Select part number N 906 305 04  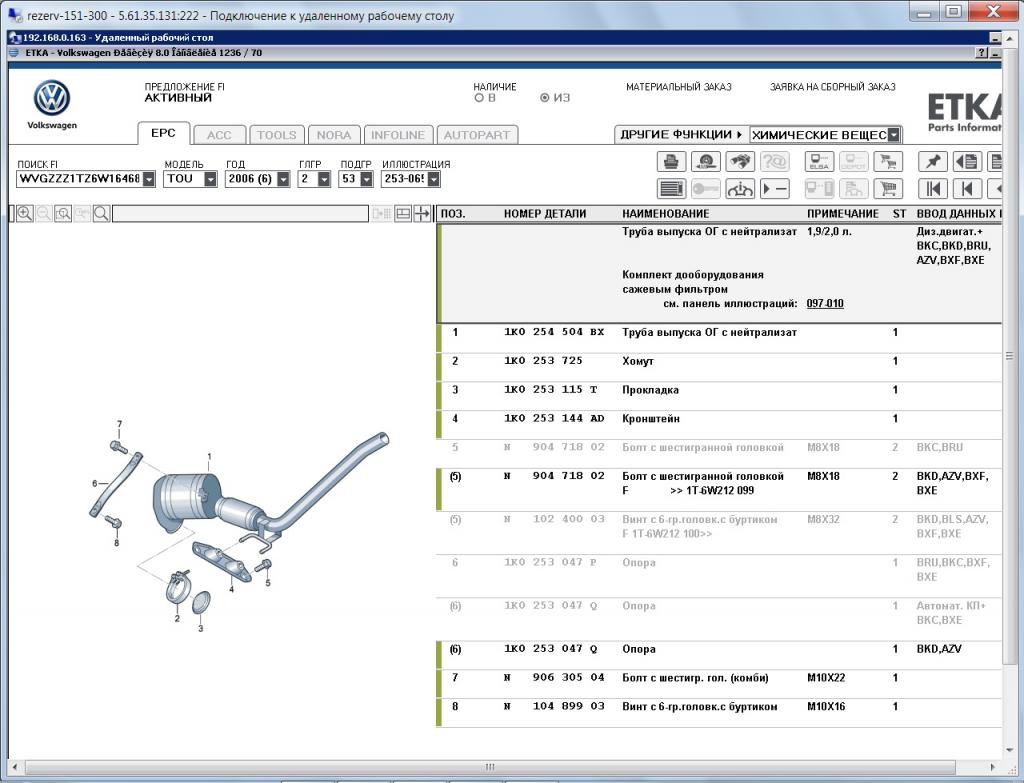(x=554, y=678)
